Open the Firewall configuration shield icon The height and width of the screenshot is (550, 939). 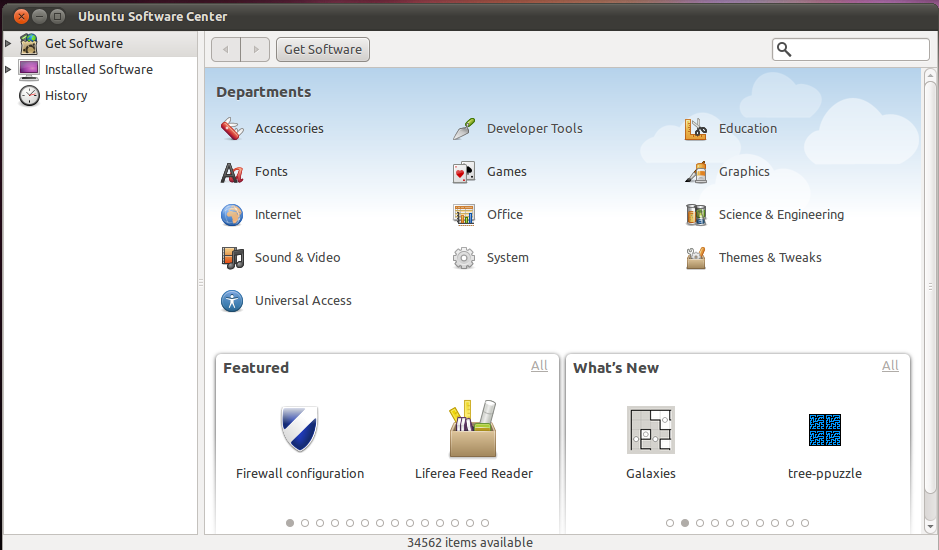coord(299,429)
